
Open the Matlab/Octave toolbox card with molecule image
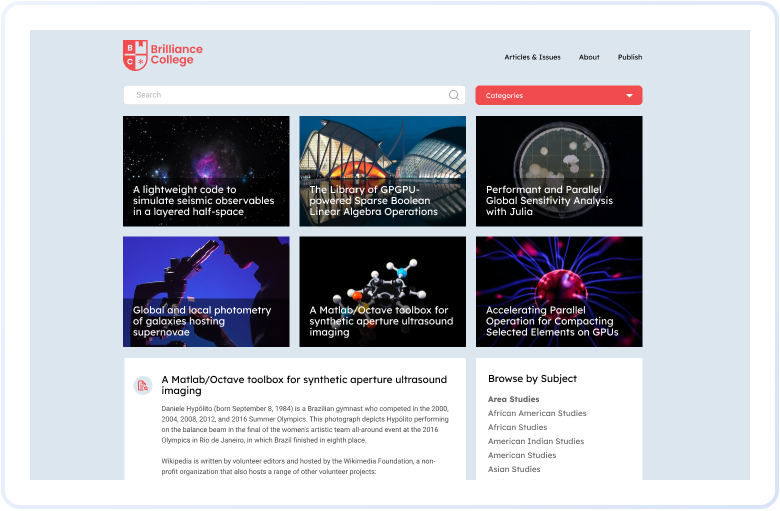coord(383,292)
